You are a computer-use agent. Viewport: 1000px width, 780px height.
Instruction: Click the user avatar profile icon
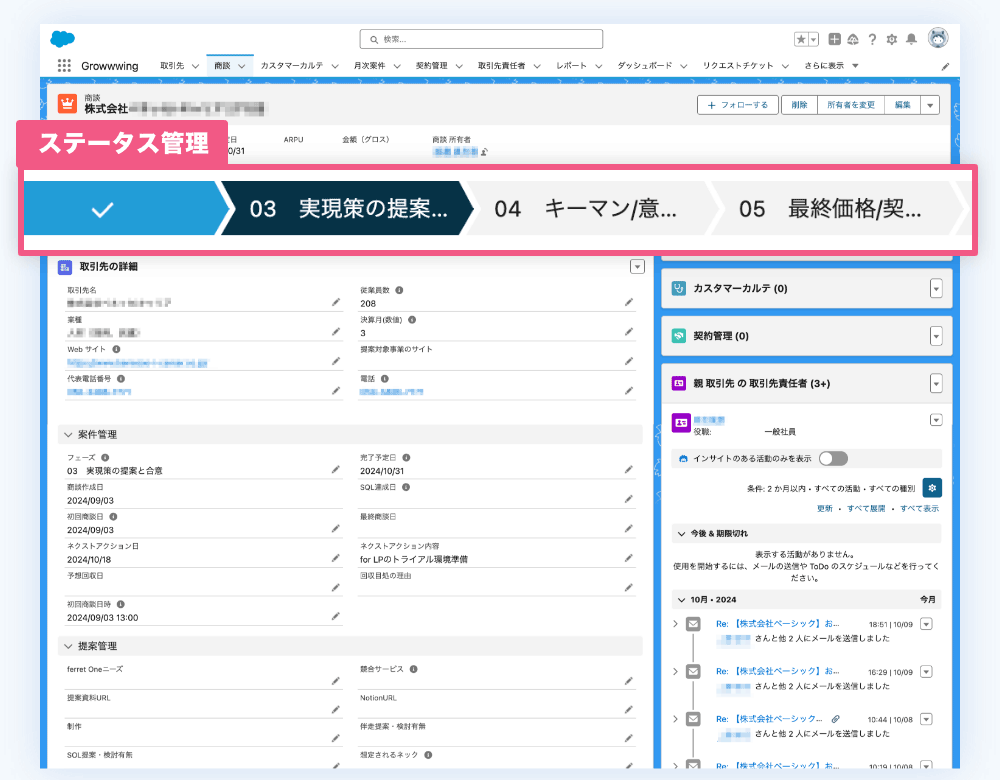point(938,38)
